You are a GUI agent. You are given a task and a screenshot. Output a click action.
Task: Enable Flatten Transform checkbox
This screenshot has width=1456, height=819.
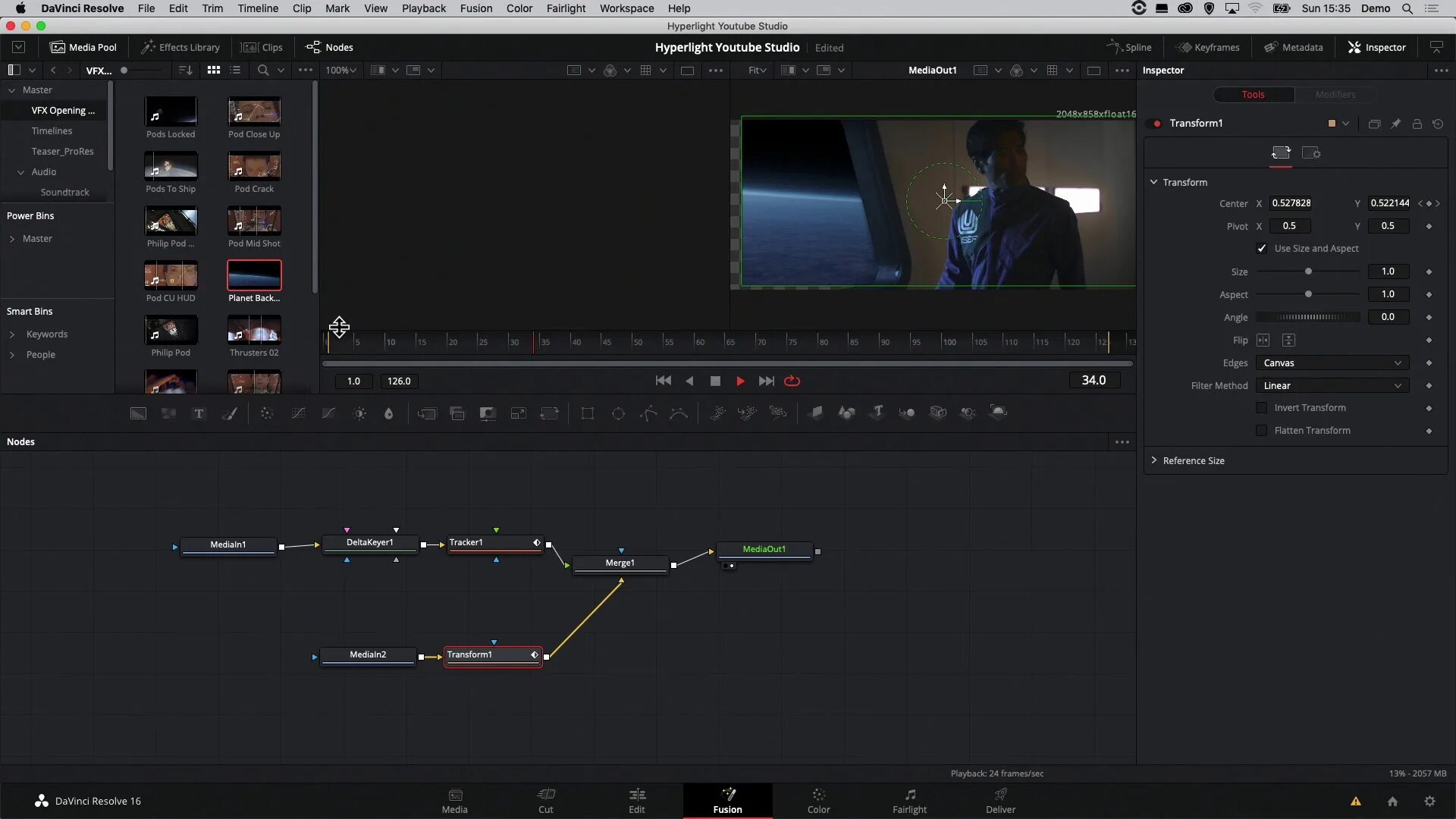pos(1262,431)
